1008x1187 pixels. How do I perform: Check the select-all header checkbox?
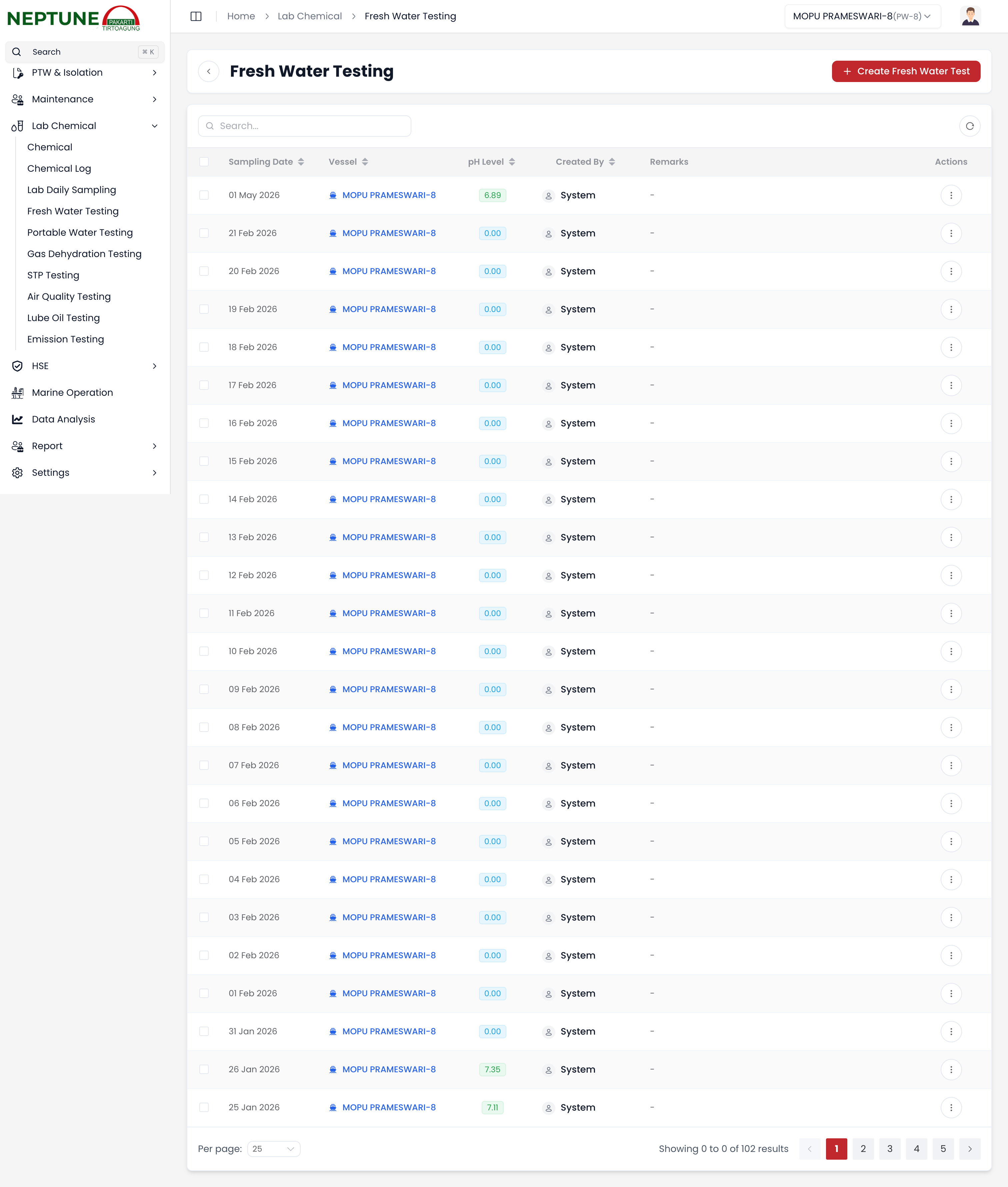[x=204, y=162]
